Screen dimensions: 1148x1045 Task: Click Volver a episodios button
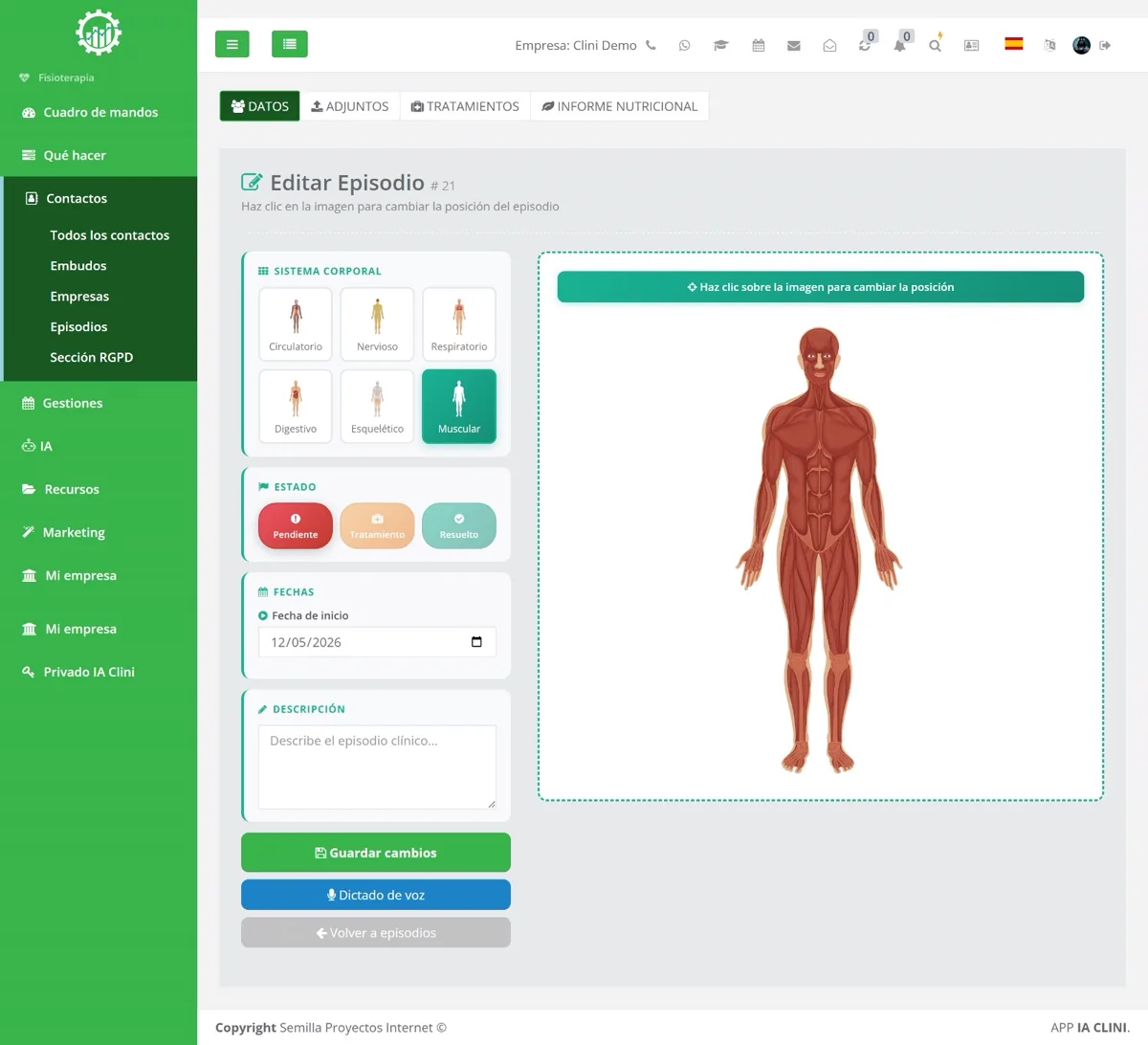[x=376, y=933]
